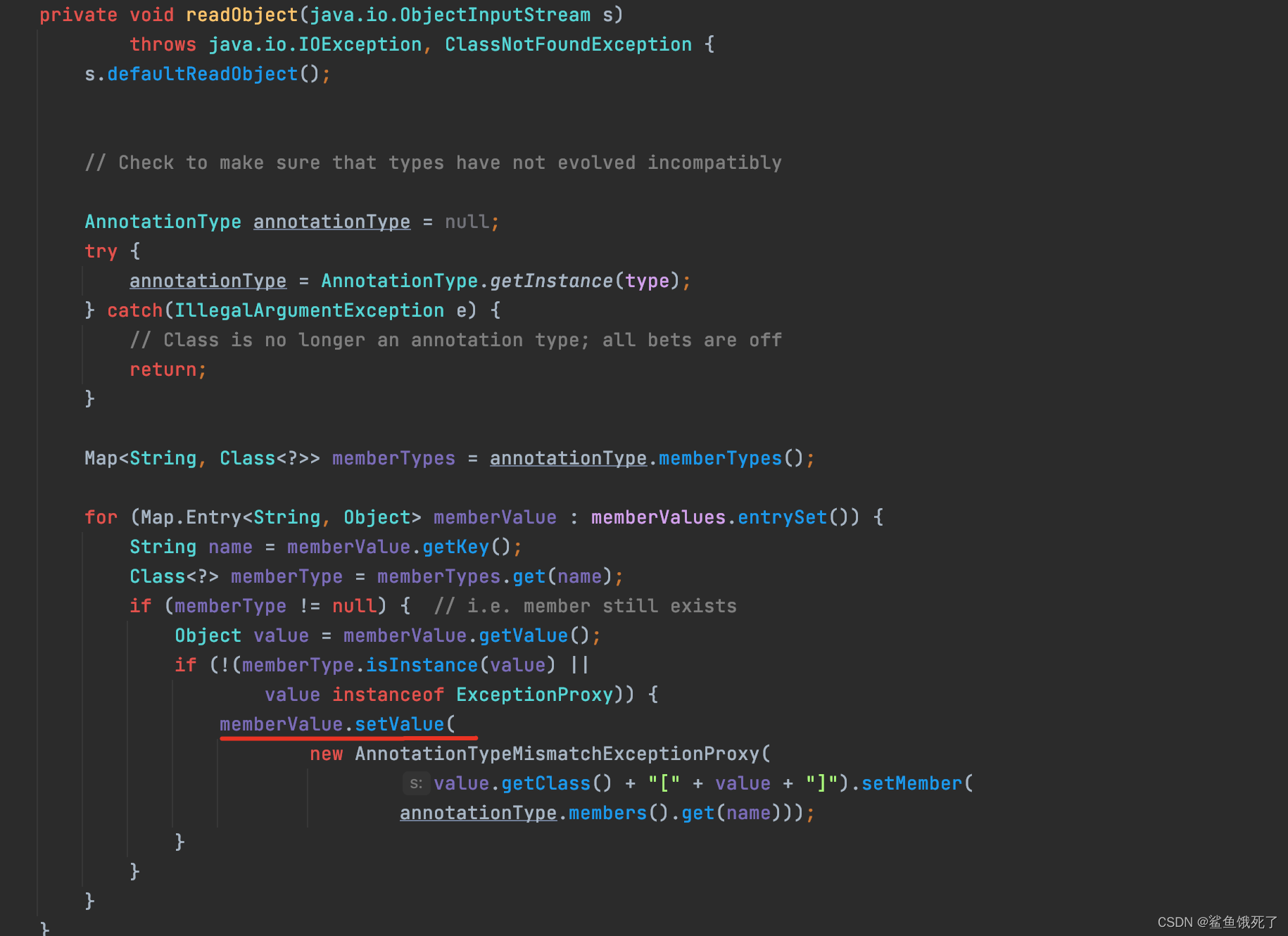The width and height of the screenshot is (1288, 936).
Task: Click ClassNotFoundException in the throws clause
Action: [x=569, y=44]
